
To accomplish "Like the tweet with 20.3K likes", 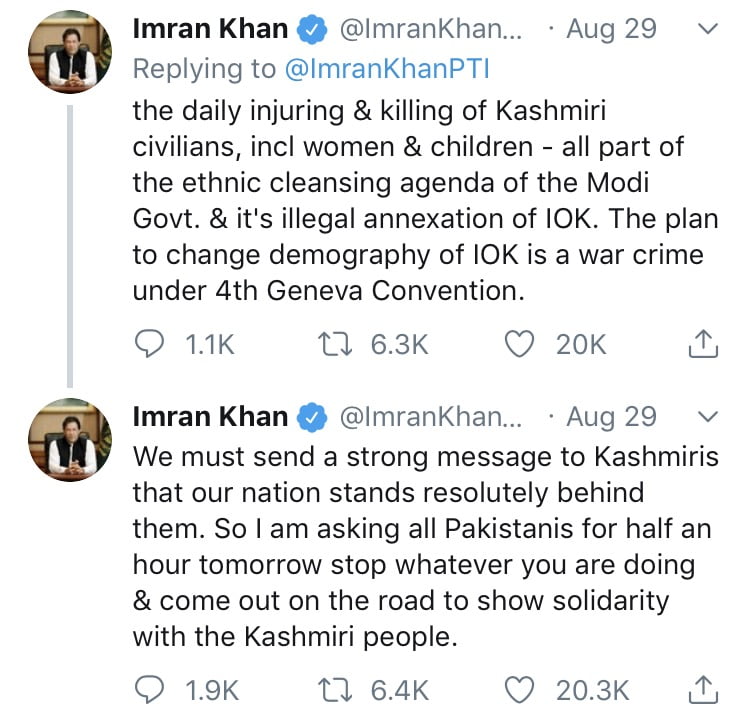I will coord(520,689).
